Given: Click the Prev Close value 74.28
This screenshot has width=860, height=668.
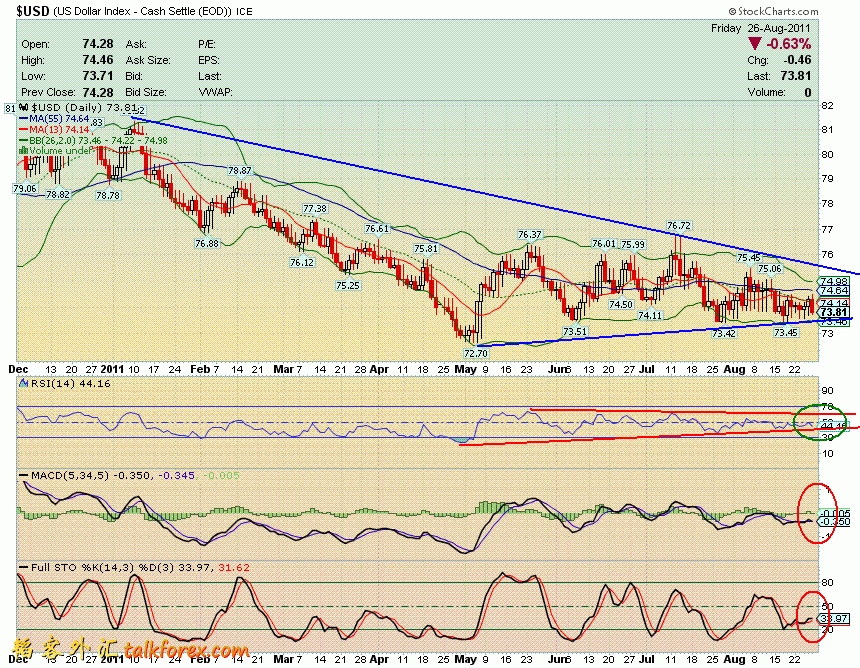Looking at the screenshot, I should tap(98, 92).
